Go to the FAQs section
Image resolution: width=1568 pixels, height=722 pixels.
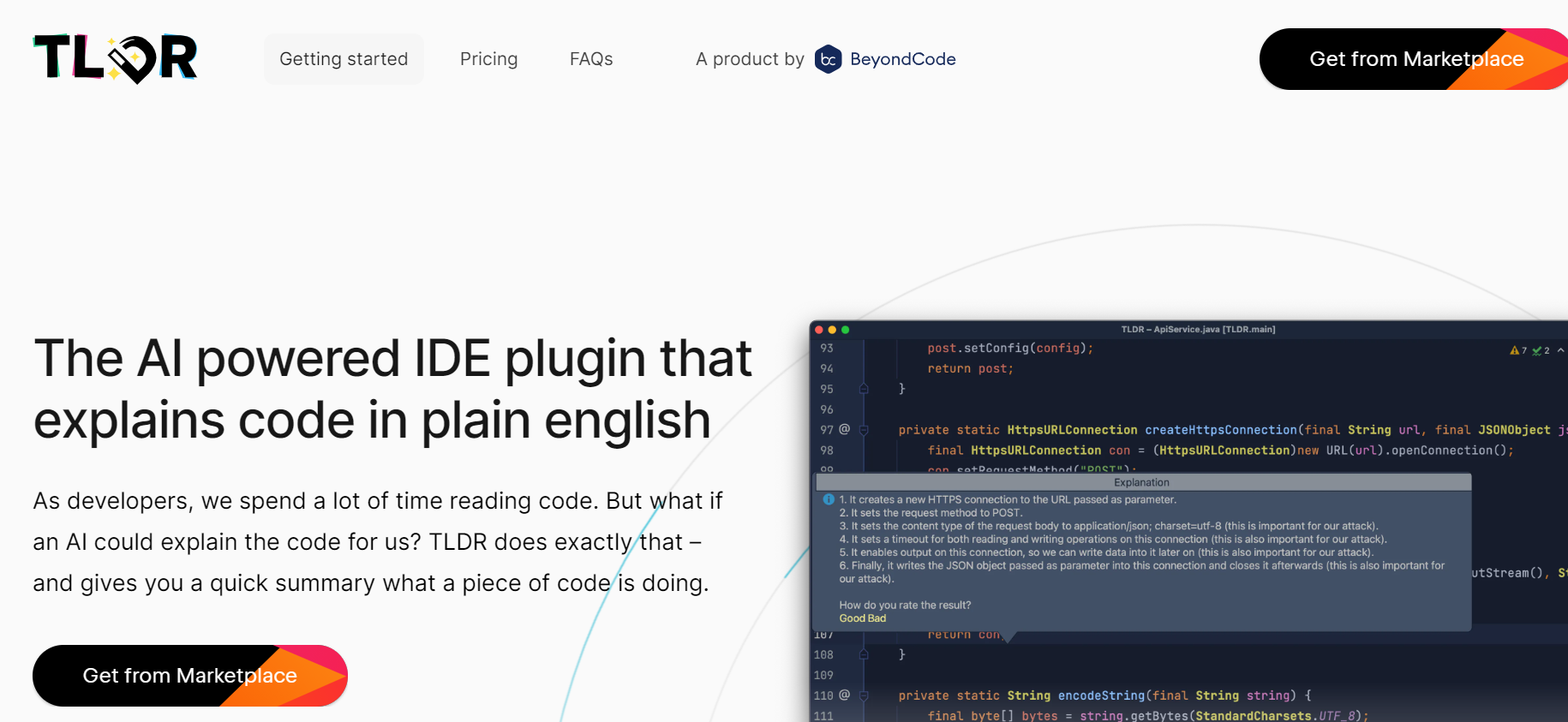pyautogui.click(x=591, y=59)
